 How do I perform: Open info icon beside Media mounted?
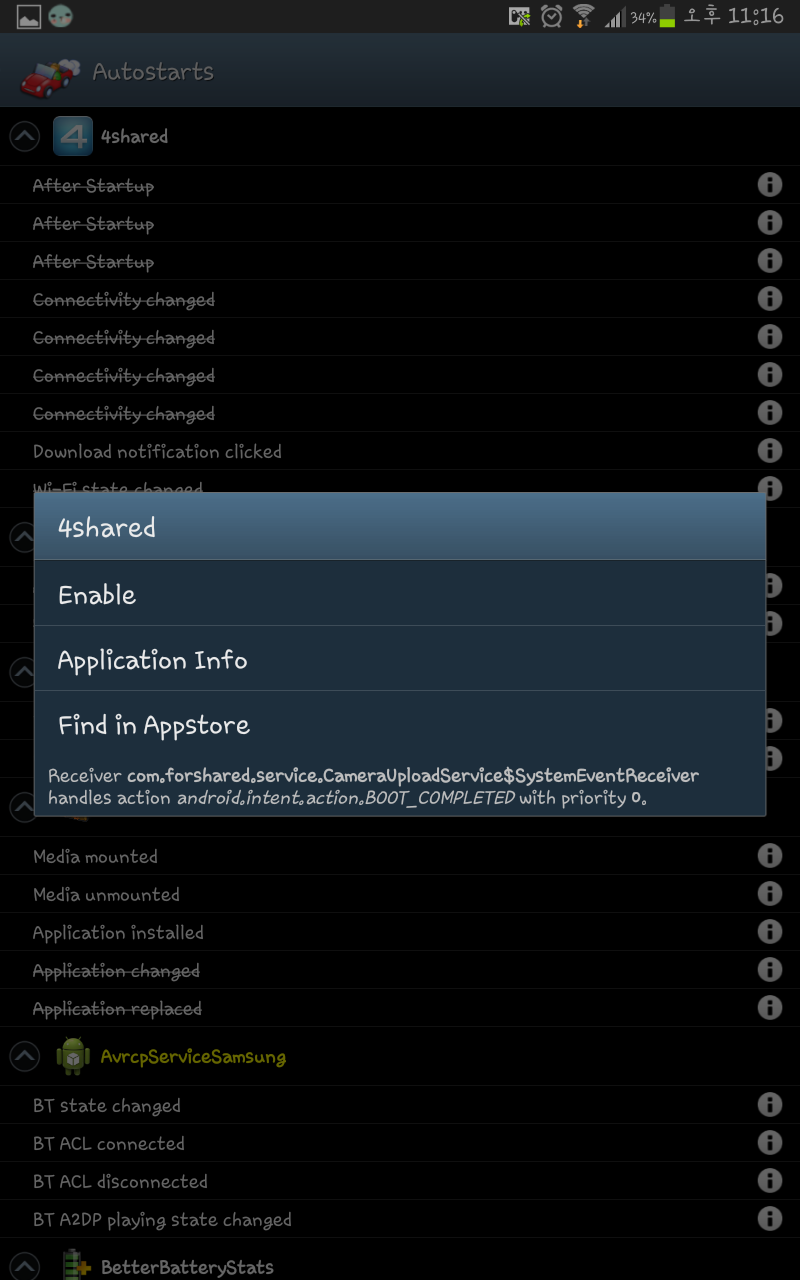[x=769, y=856]
